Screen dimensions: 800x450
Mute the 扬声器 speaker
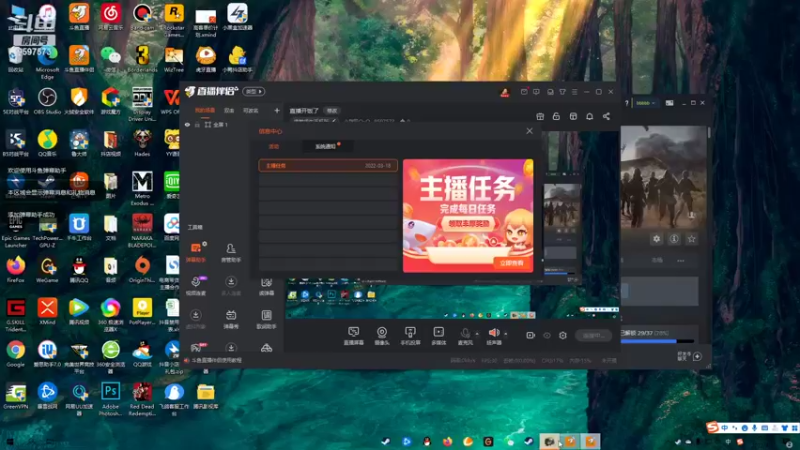[494, 336]
